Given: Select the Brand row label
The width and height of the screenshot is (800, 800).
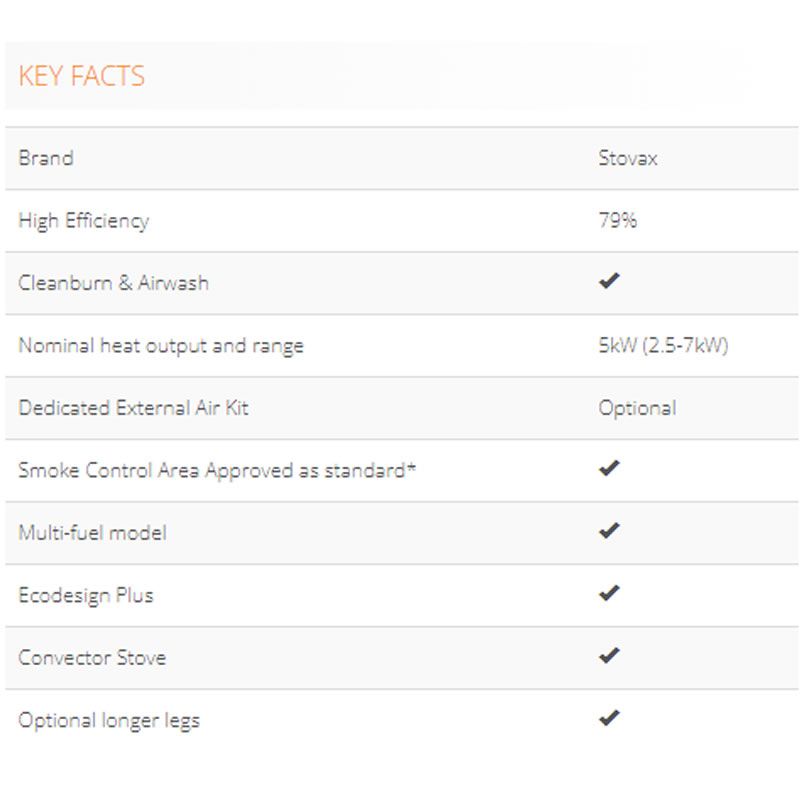Looking at the screenshot, I should [x=46, y=158].
